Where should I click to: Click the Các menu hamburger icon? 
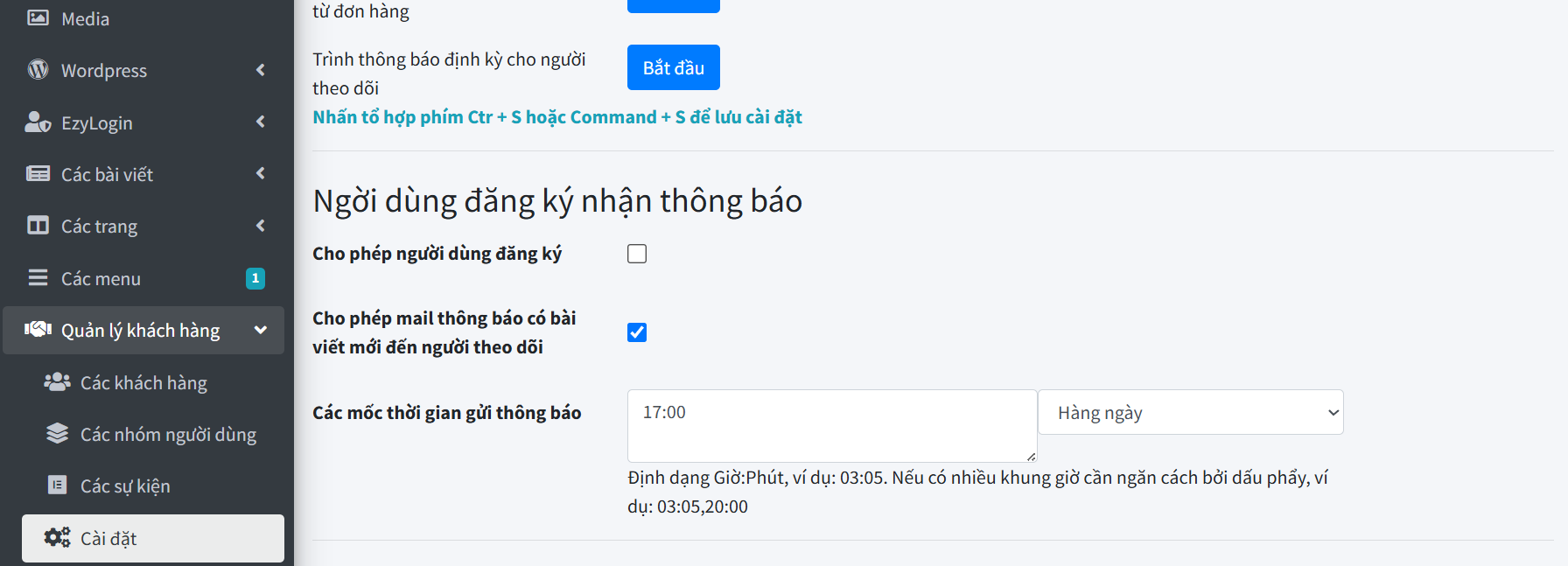38,277
